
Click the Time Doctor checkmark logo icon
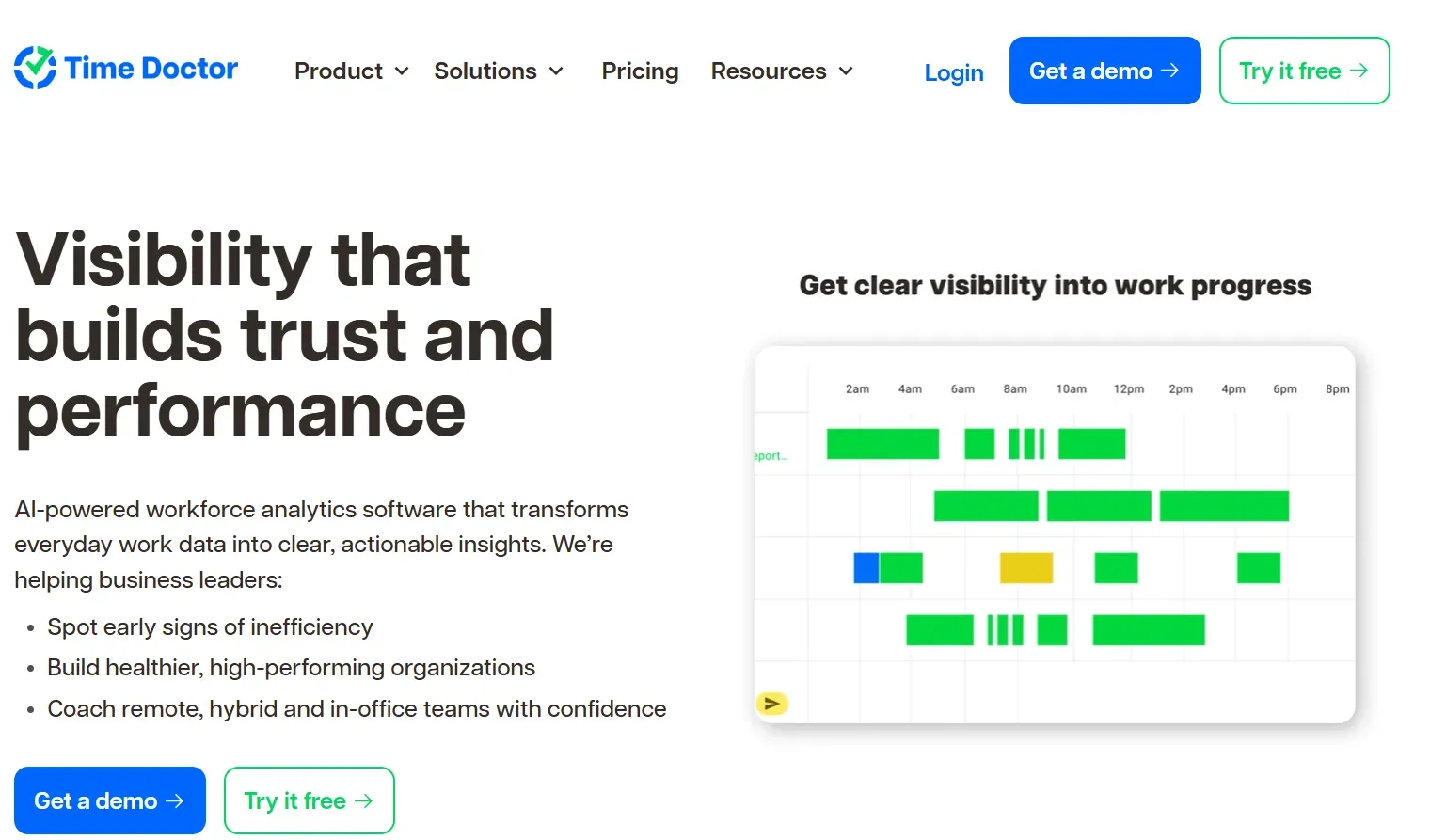pyautogui.click(x=35, y=68)
